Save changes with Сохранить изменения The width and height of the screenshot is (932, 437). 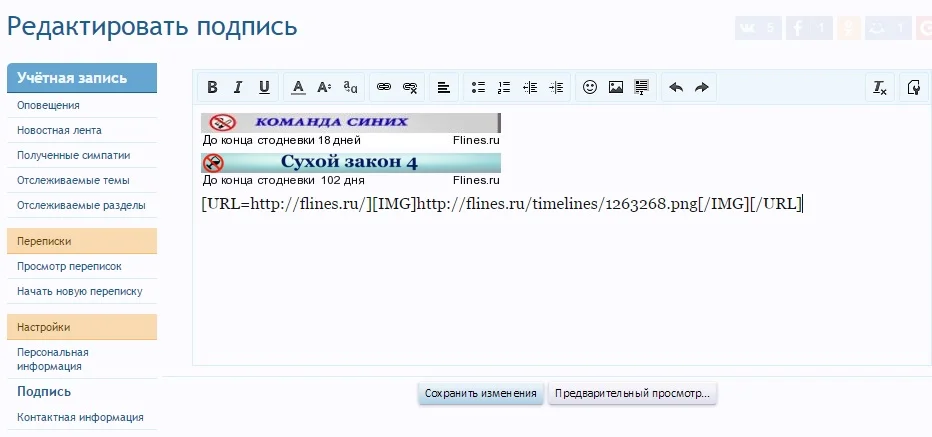point(481,393)
